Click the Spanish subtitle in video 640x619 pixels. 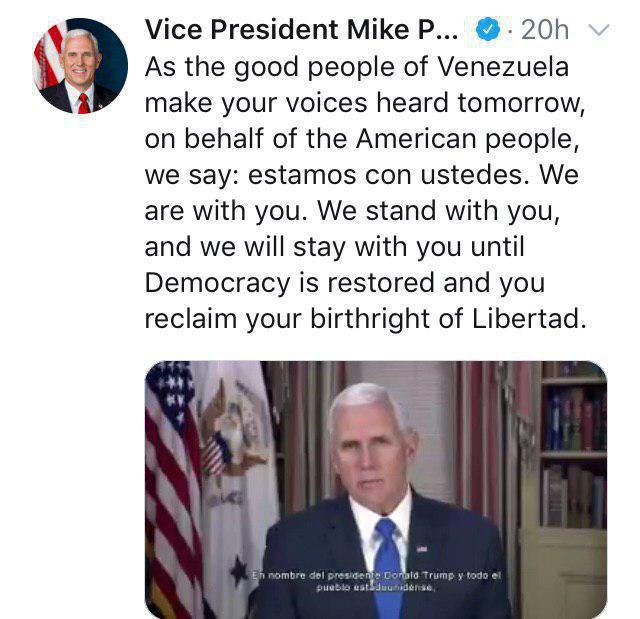(375, 580)
